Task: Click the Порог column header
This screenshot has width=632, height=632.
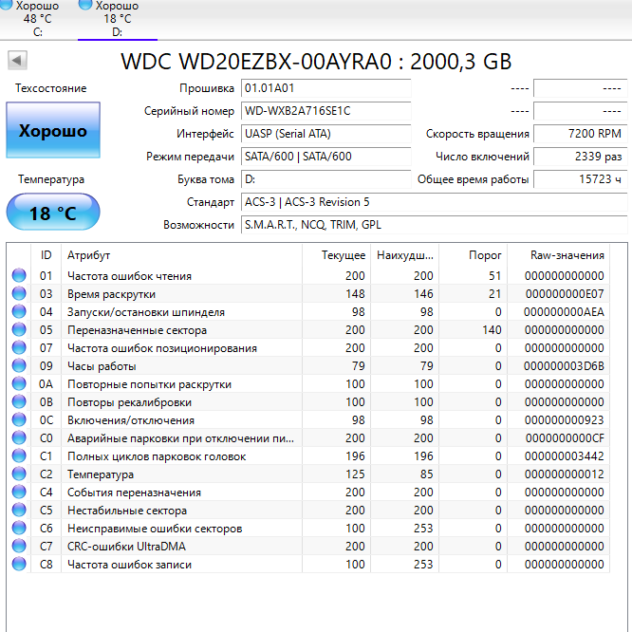Action: coord(473,255)
